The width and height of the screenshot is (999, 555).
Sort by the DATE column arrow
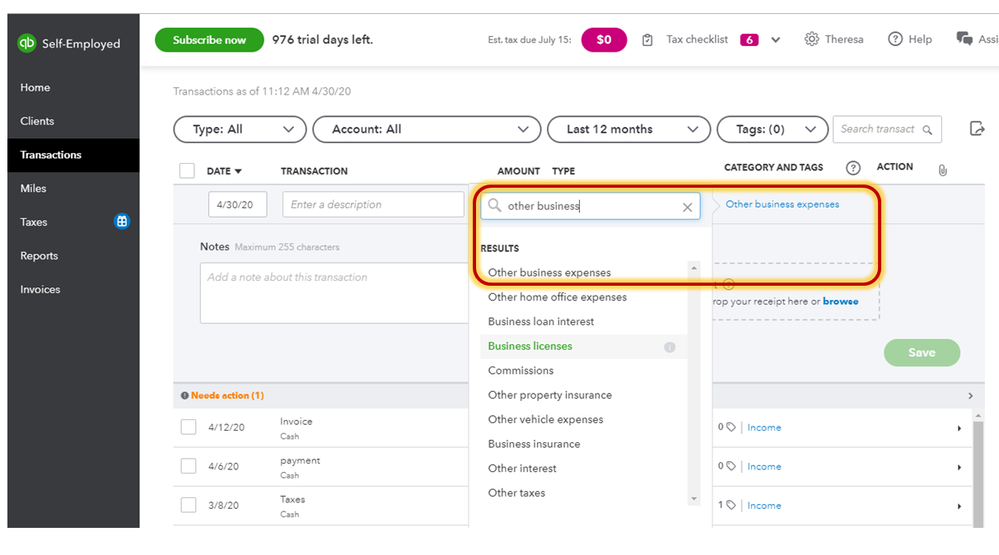238,171
